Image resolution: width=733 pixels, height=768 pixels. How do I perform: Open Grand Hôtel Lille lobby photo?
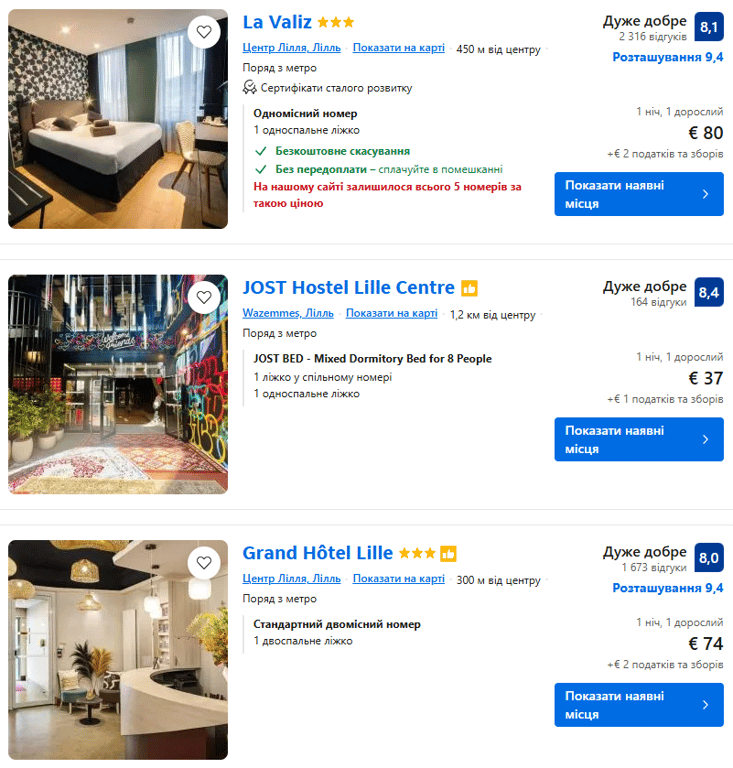118,650
